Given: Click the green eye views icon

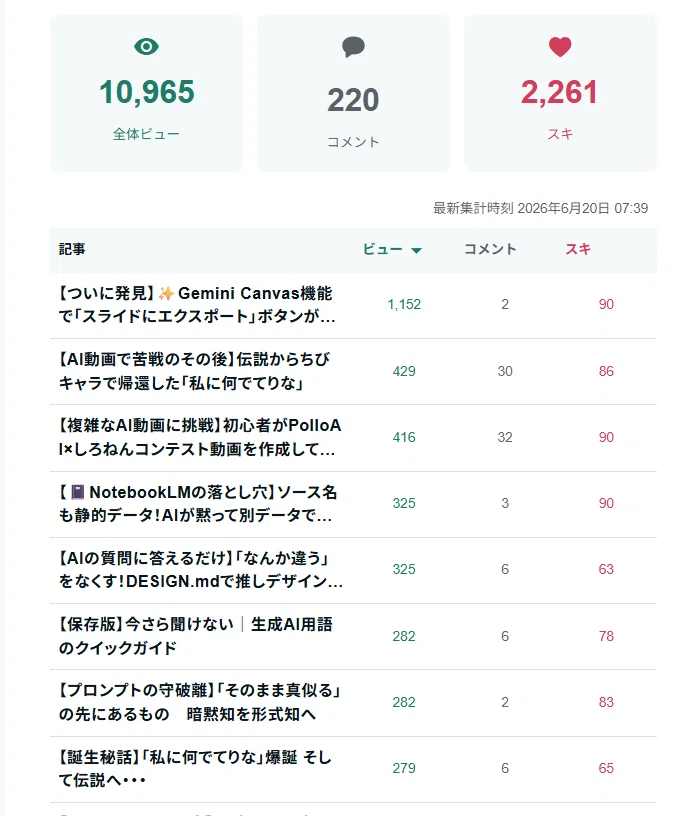Looking at the screenshot, I should pos(146,47).
